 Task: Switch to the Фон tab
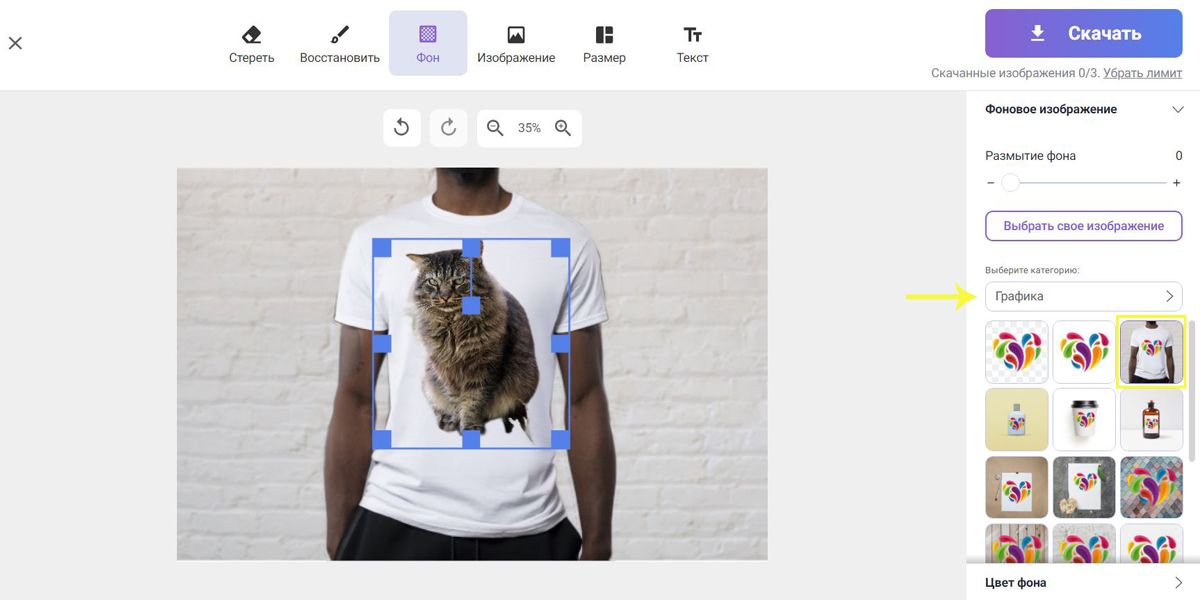click(428, 44)
